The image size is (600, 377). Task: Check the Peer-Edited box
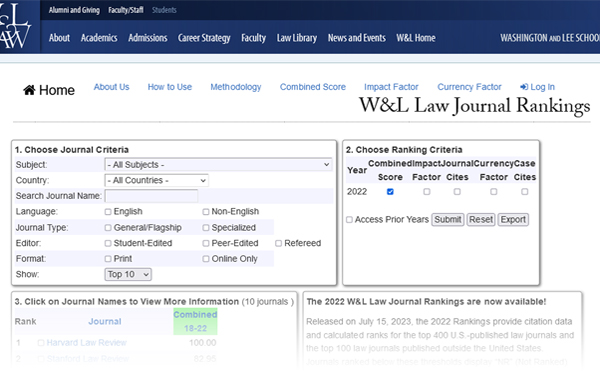click(206, 243)
